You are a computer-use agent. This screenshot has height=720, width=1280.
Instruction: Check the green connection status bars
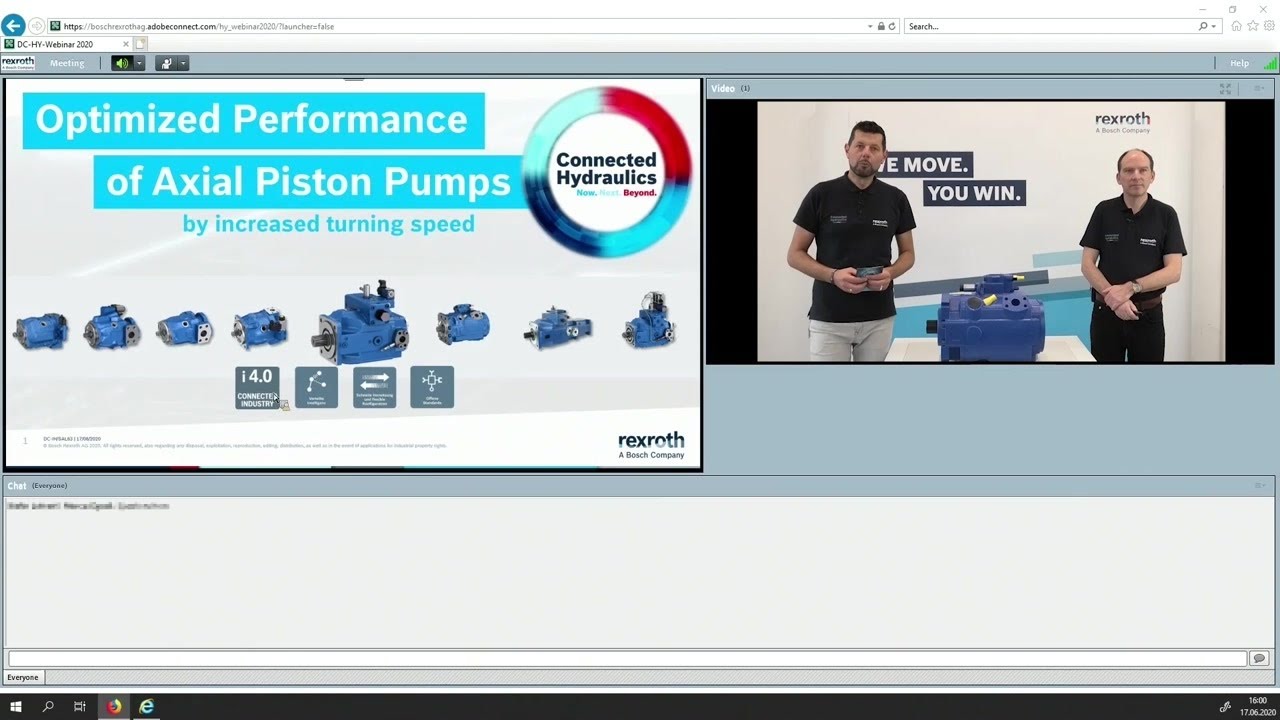pos(1270,63)
